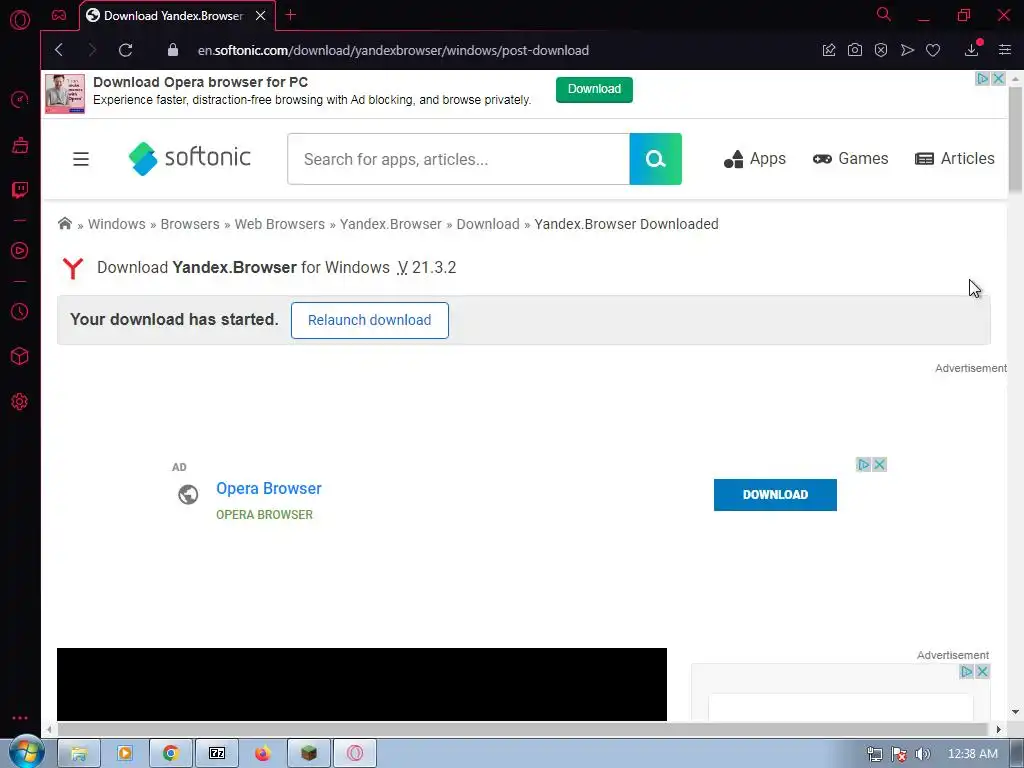Open Yandex.Browser breadcrumb link
The image size is (1024, 768).
click(391, 224)
